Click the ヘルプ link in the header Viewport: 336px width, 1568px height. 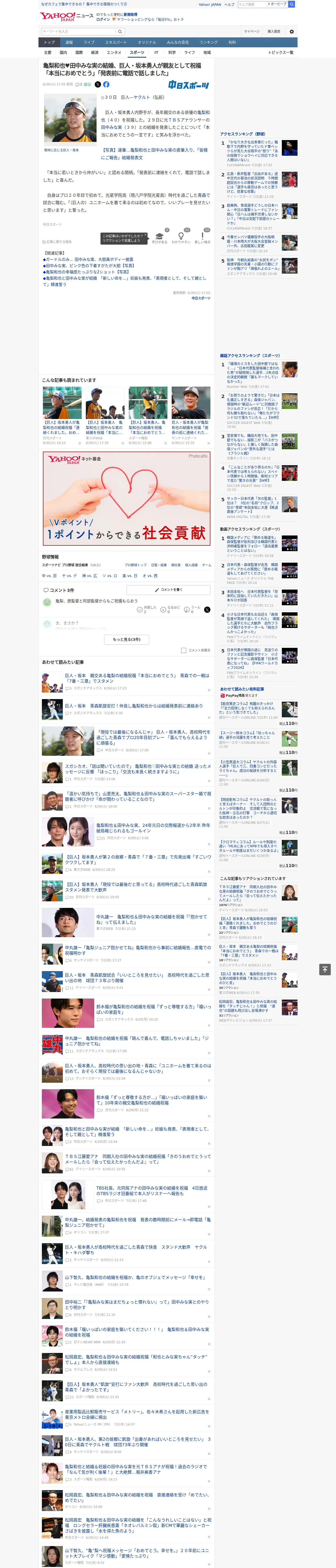[229, 4]
